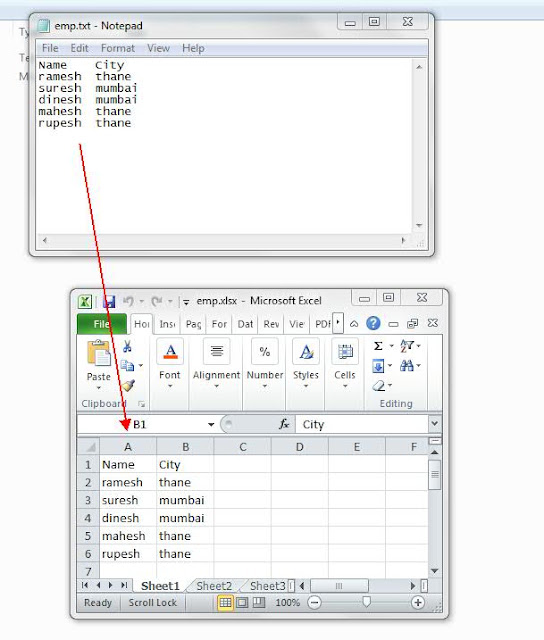Go to the last sheet navigation arrow
Screen dimensions: 544x640
(x=124, y=585)
